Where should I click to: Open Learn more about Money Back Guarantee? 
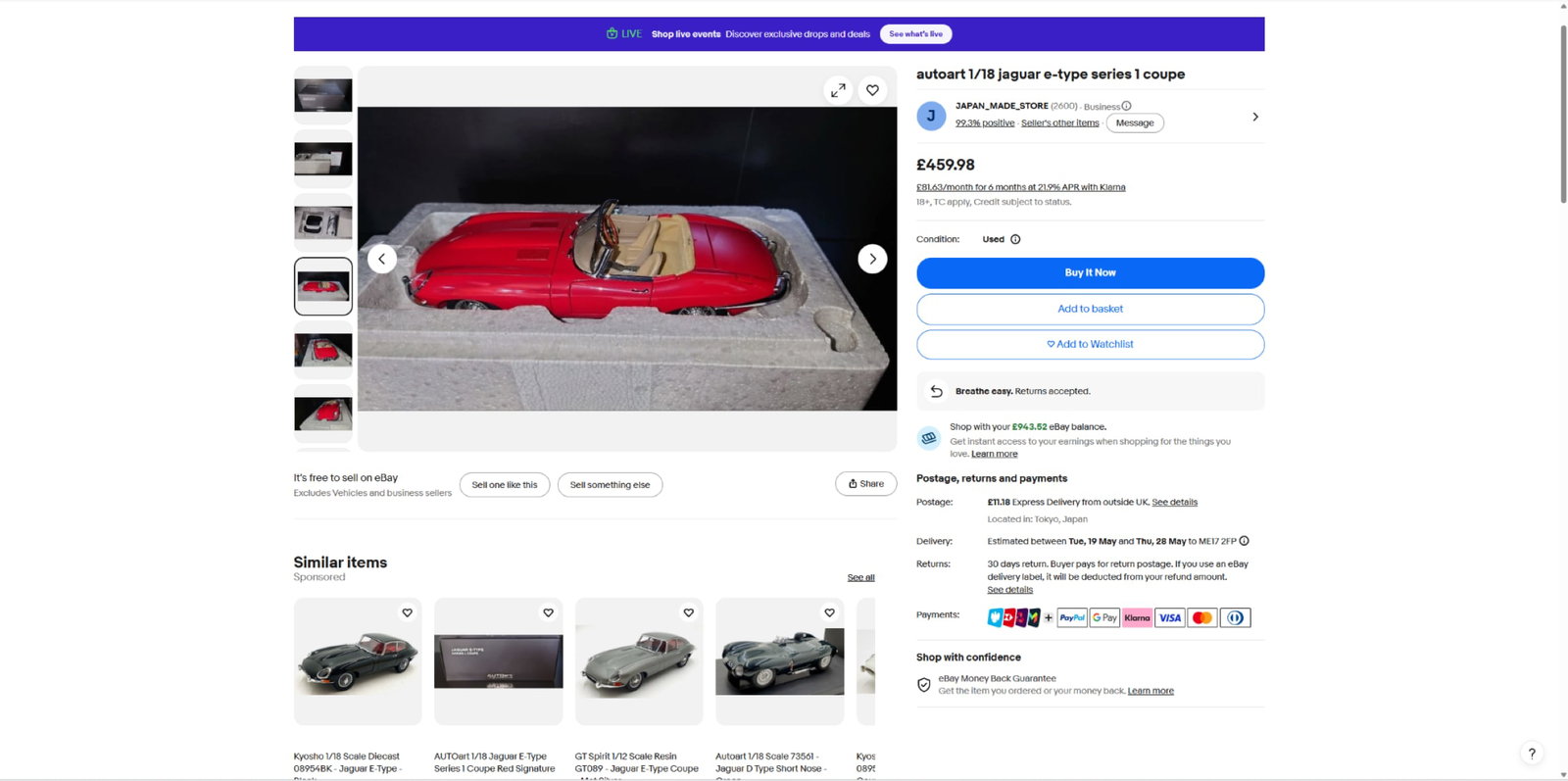pos(1151,691)
